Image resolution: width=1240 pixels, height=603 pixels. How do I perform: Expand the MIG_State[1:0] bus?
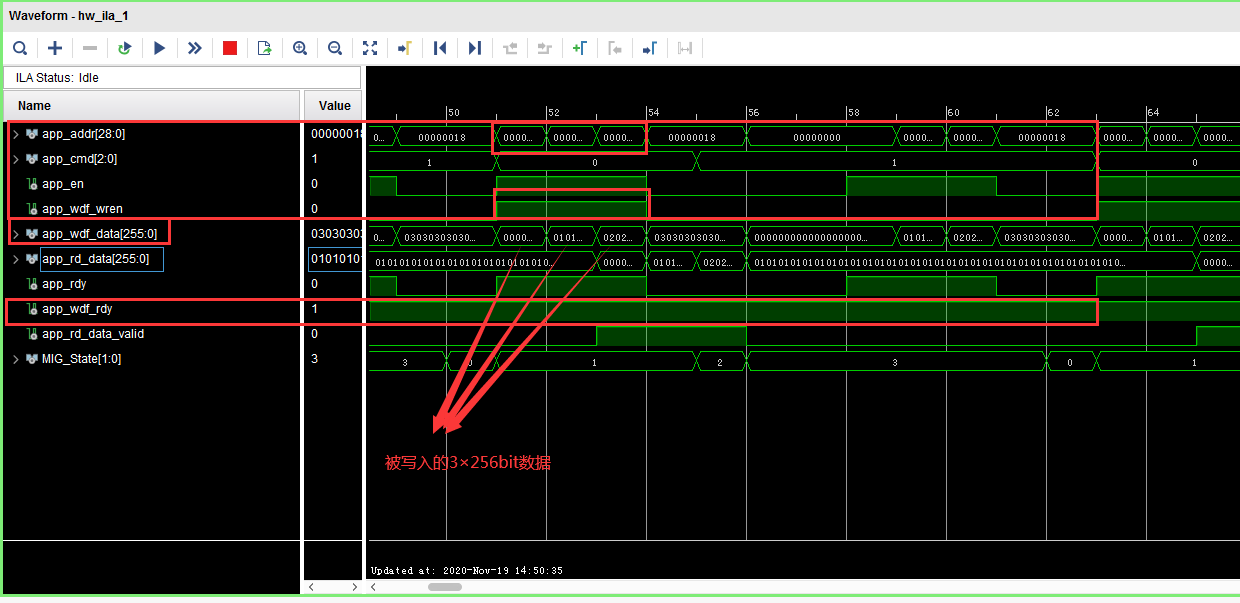pos(15,359)
